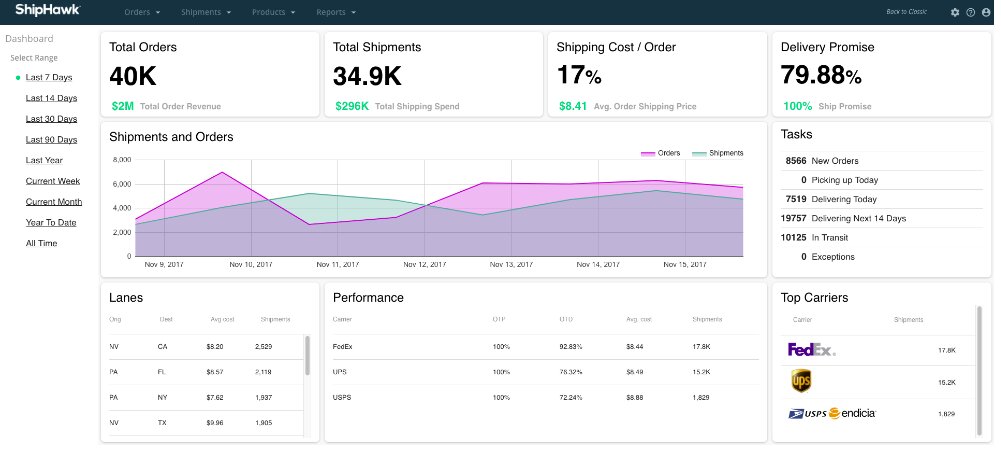Viewport: 1001px width, 453px height.
Task: Choose the Last 30 Days link
Action: tap(51, 119)
